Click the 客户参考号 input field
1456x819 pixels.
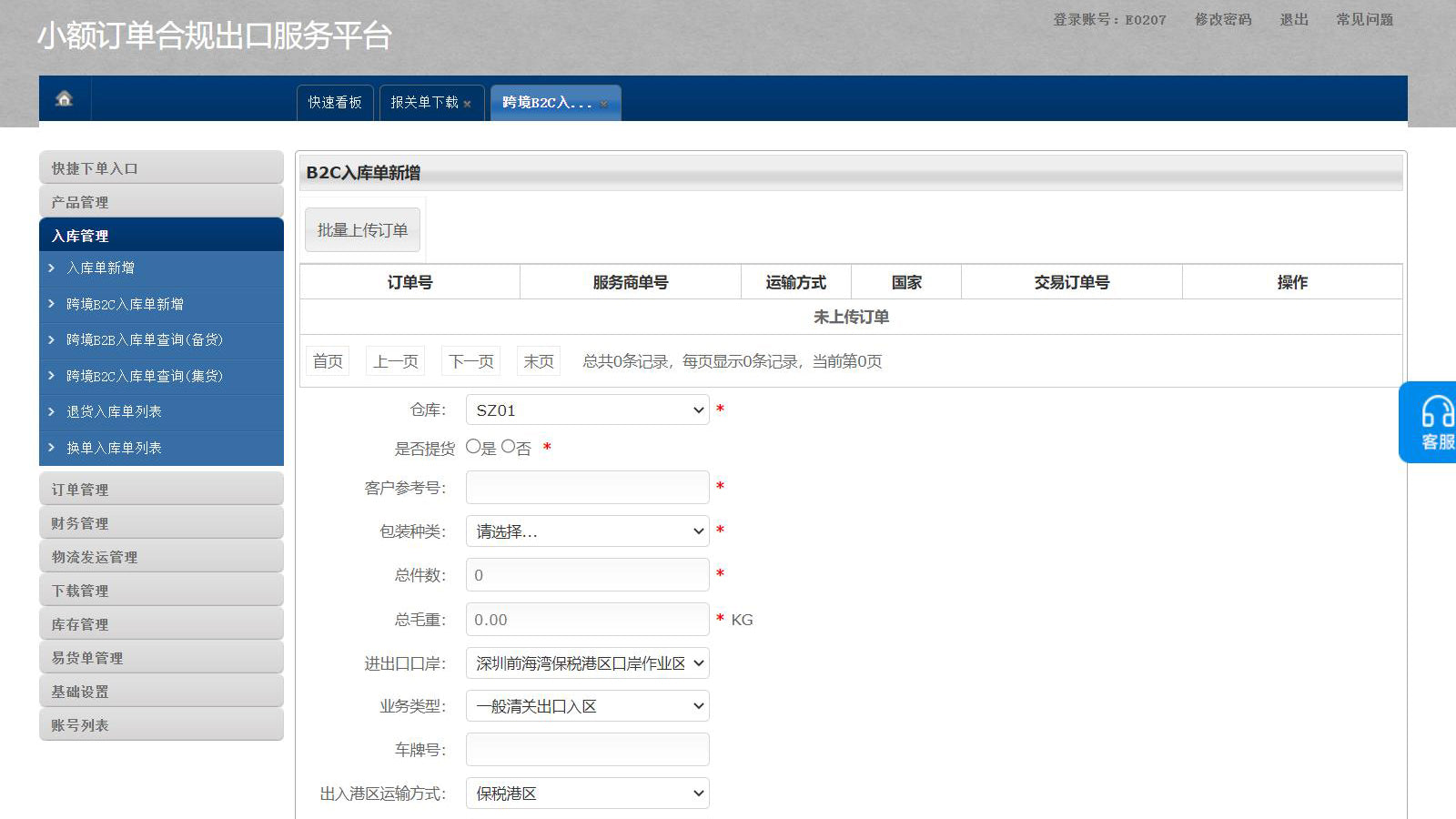(x=587, y=488)
